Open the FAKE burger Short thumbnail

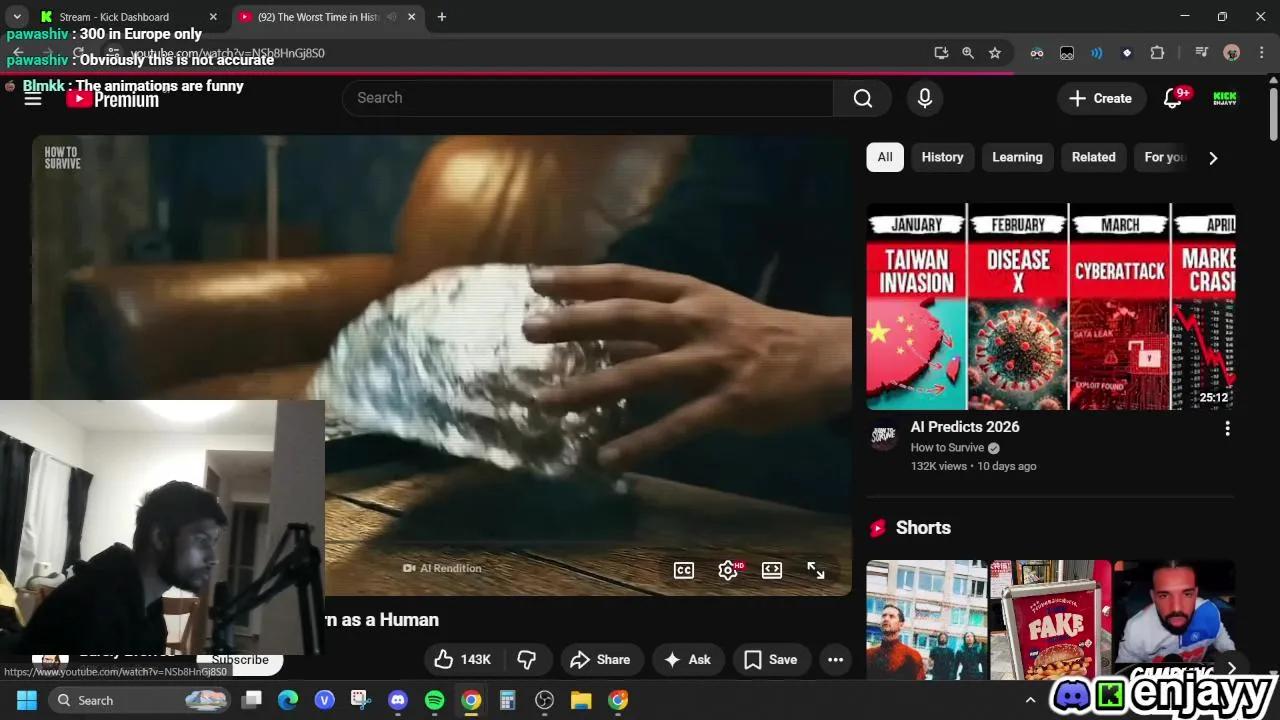tap(1050, 620)
